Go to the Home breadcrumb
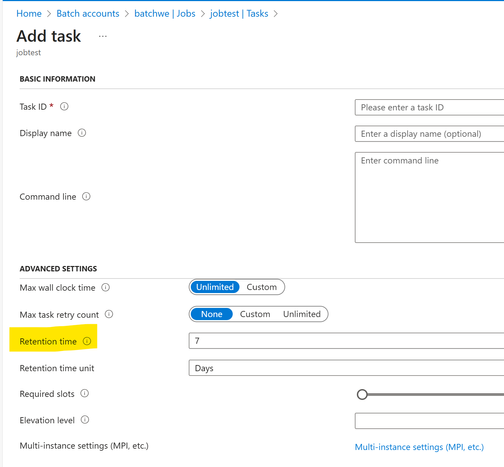Screen dimensions: 504x467 point(29,14)
